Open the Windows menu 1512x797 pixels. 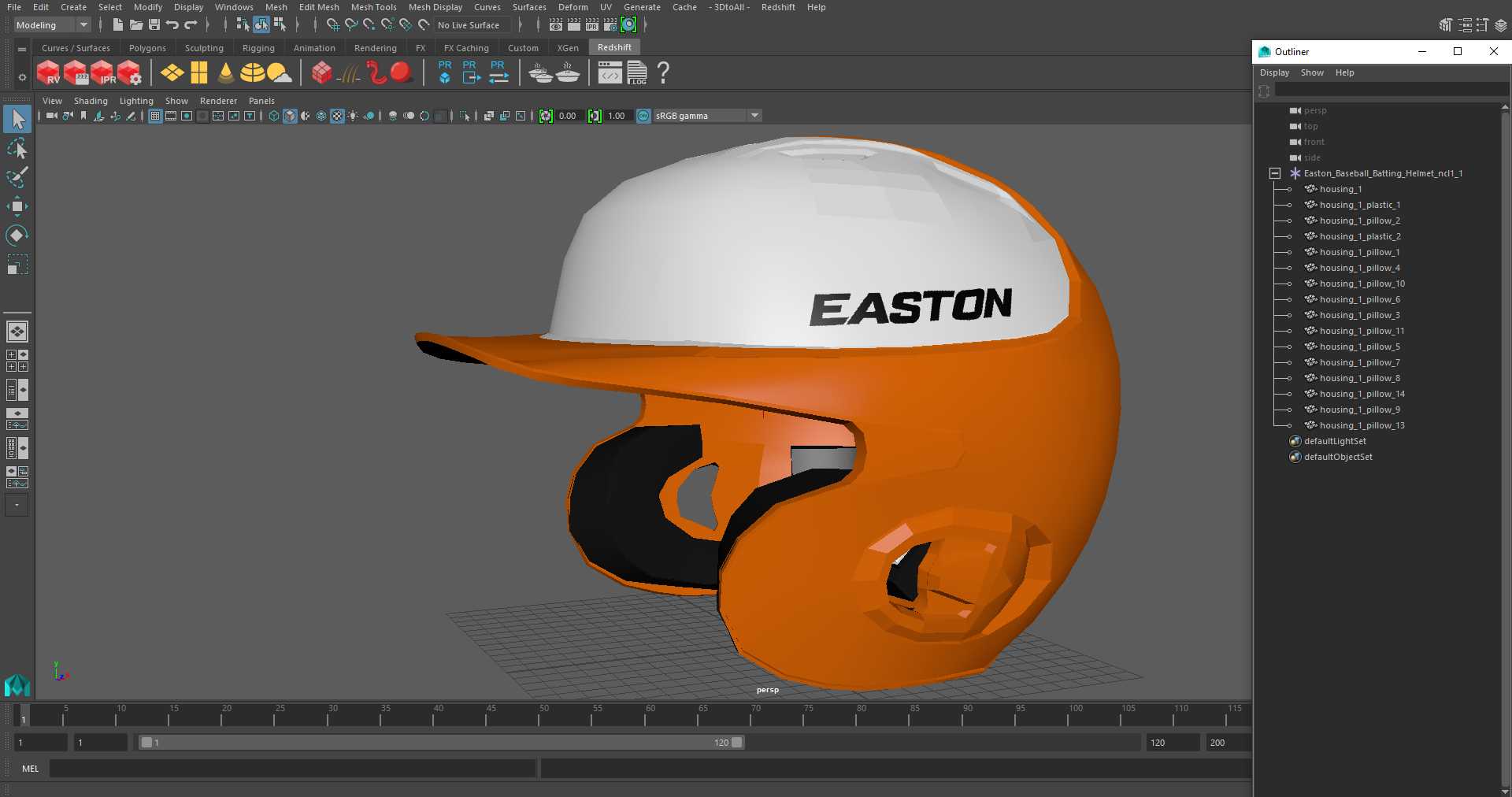coord(234,7)
